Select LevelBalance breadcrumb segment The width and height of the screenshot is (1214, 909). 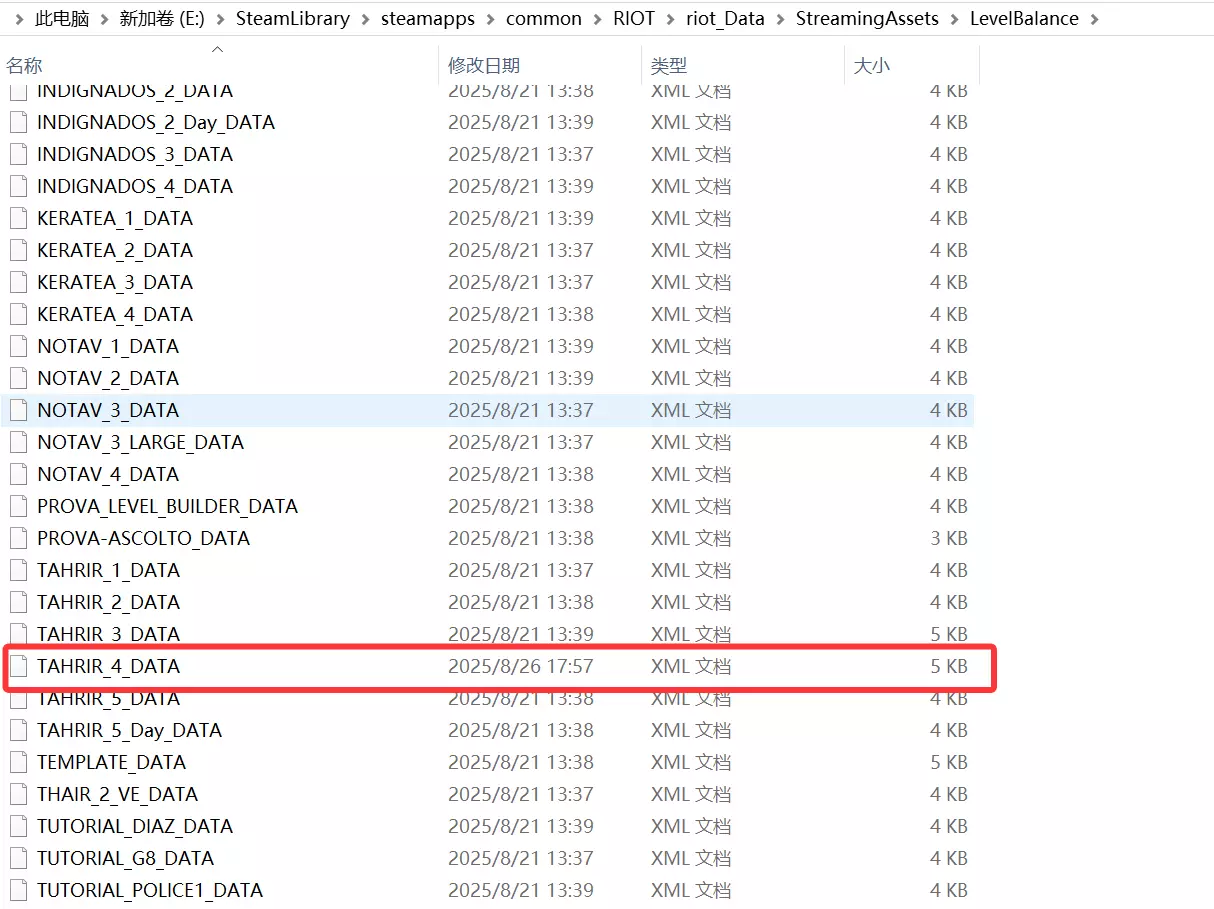[x=1024, y=19]
